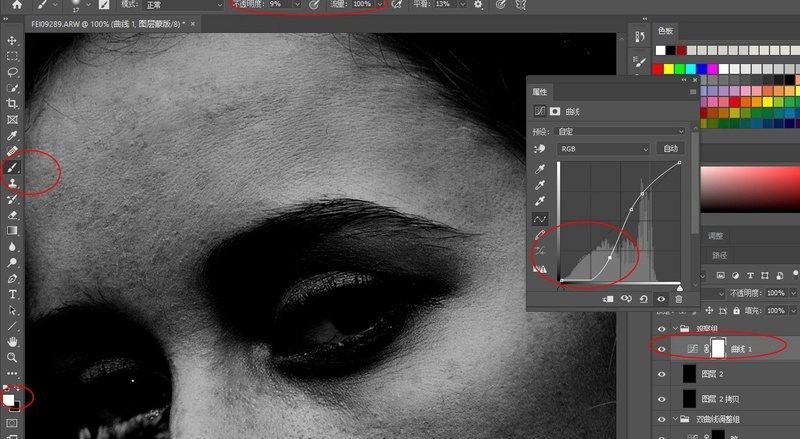Hide the 曲线 1 layer
Screen dimensions: 800x439
coord(662,349)
